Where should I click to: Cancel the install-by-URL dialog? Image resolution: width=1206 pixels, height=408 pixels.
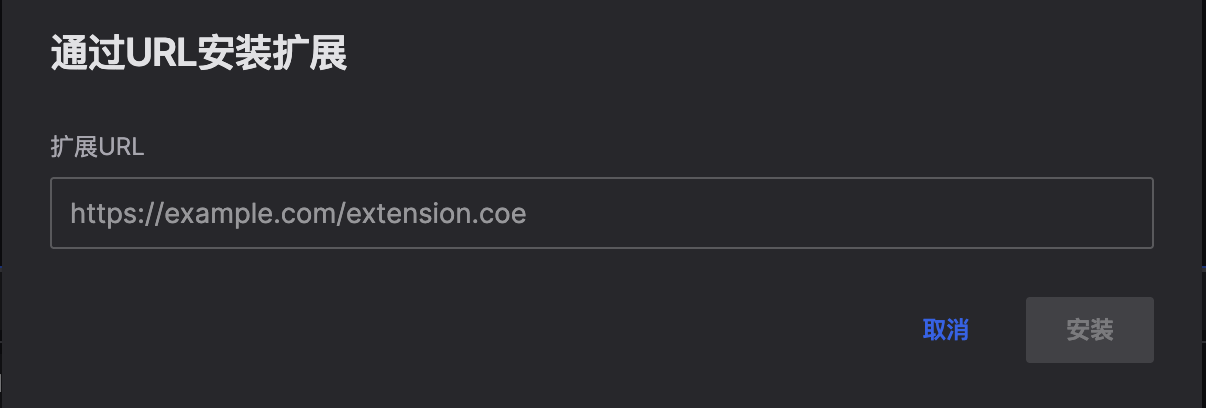(945, 330)
